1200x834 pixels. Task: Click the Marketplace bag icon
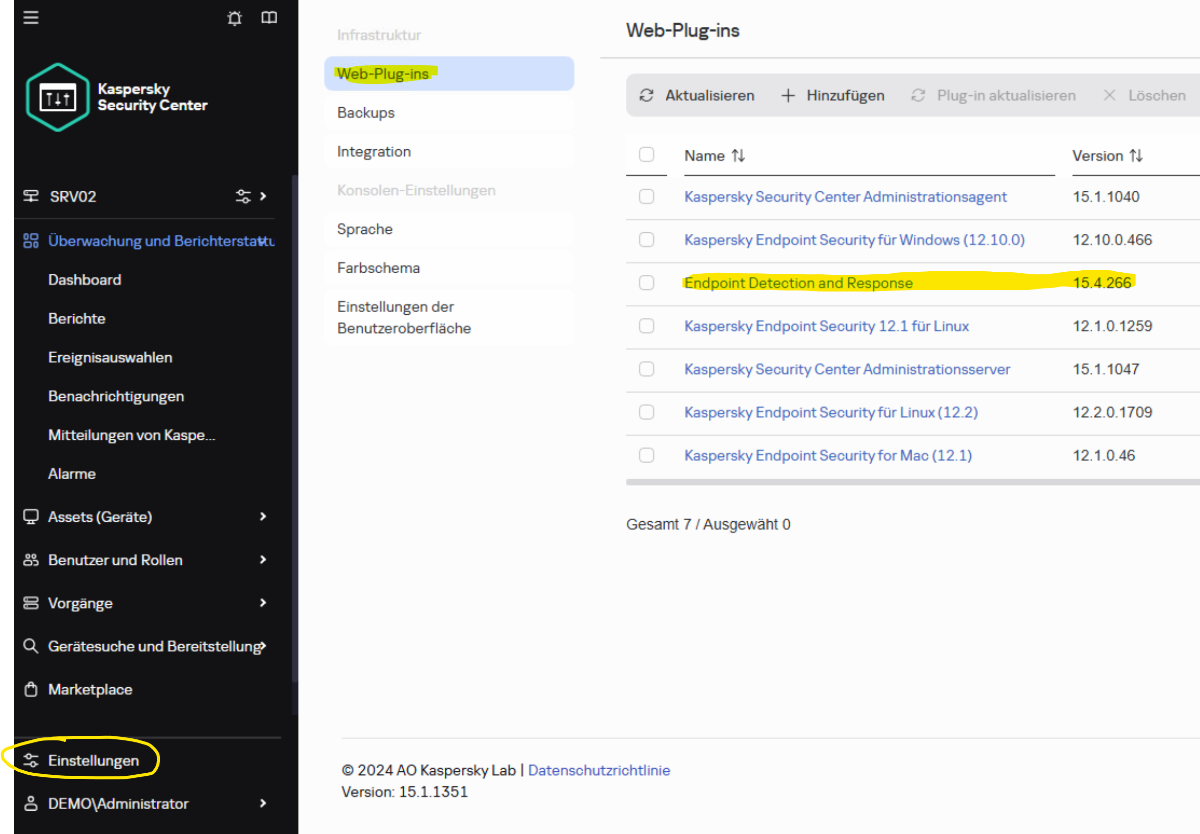[31, 690]
